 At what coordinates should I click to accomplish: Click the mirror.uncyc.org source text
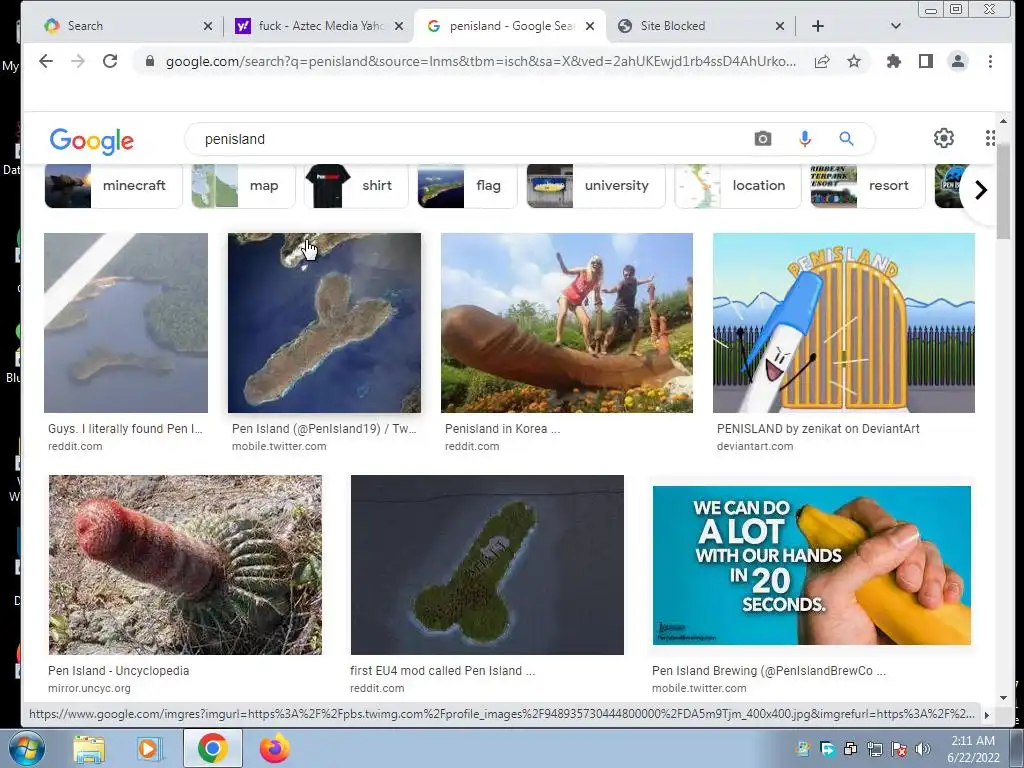(89, 688)
